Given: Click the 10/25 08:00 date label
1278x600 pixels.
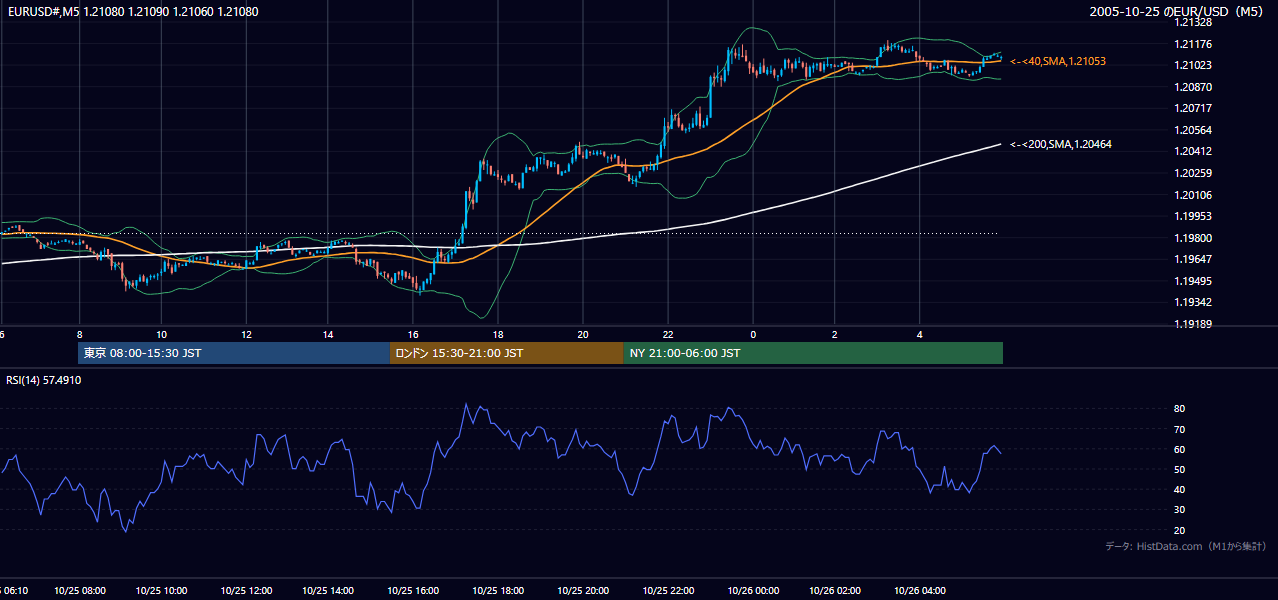Looking at the screenshot, I should coord(78,590).
